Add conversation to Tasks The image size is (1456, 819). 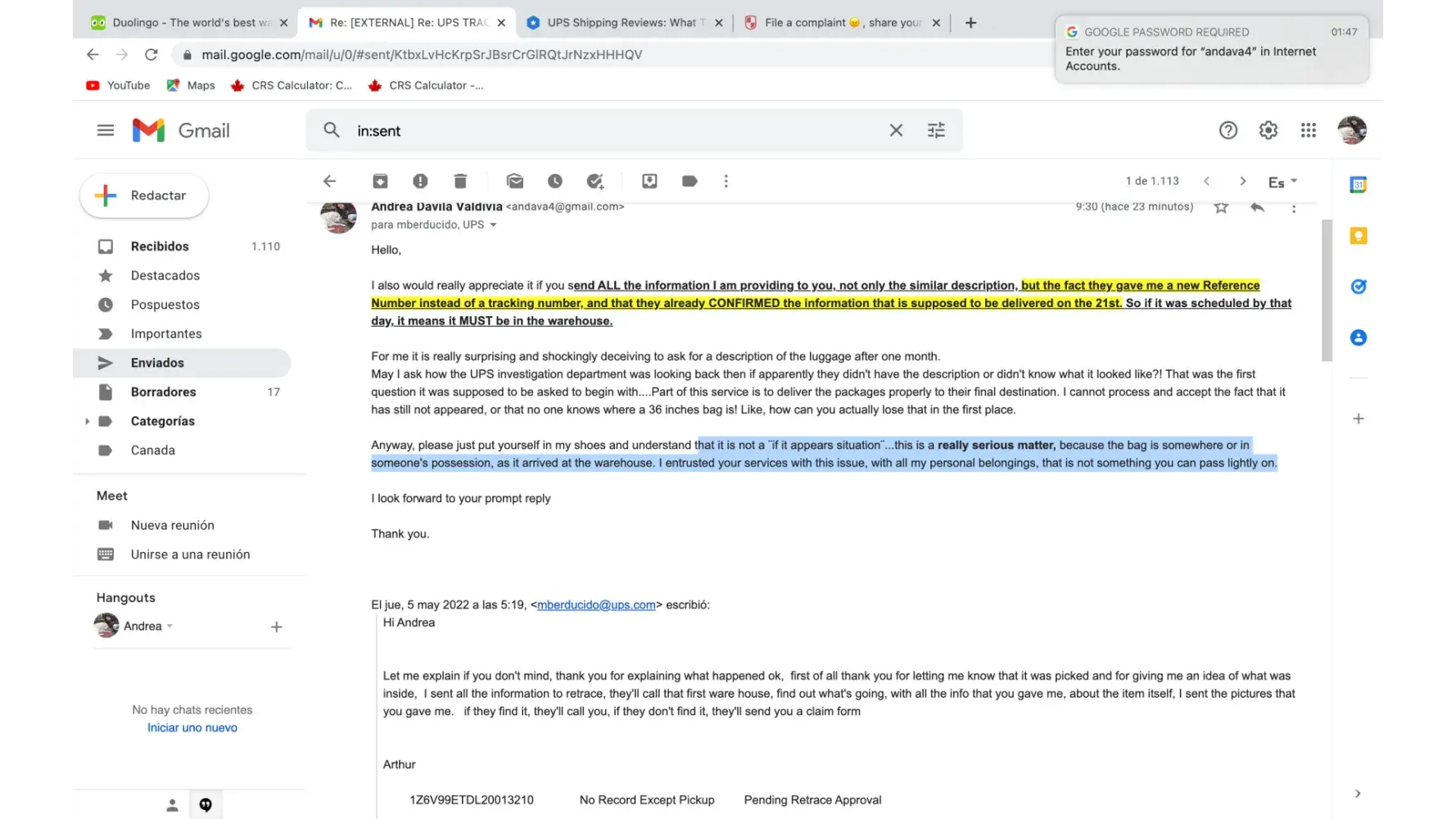[x=595, y=181]
